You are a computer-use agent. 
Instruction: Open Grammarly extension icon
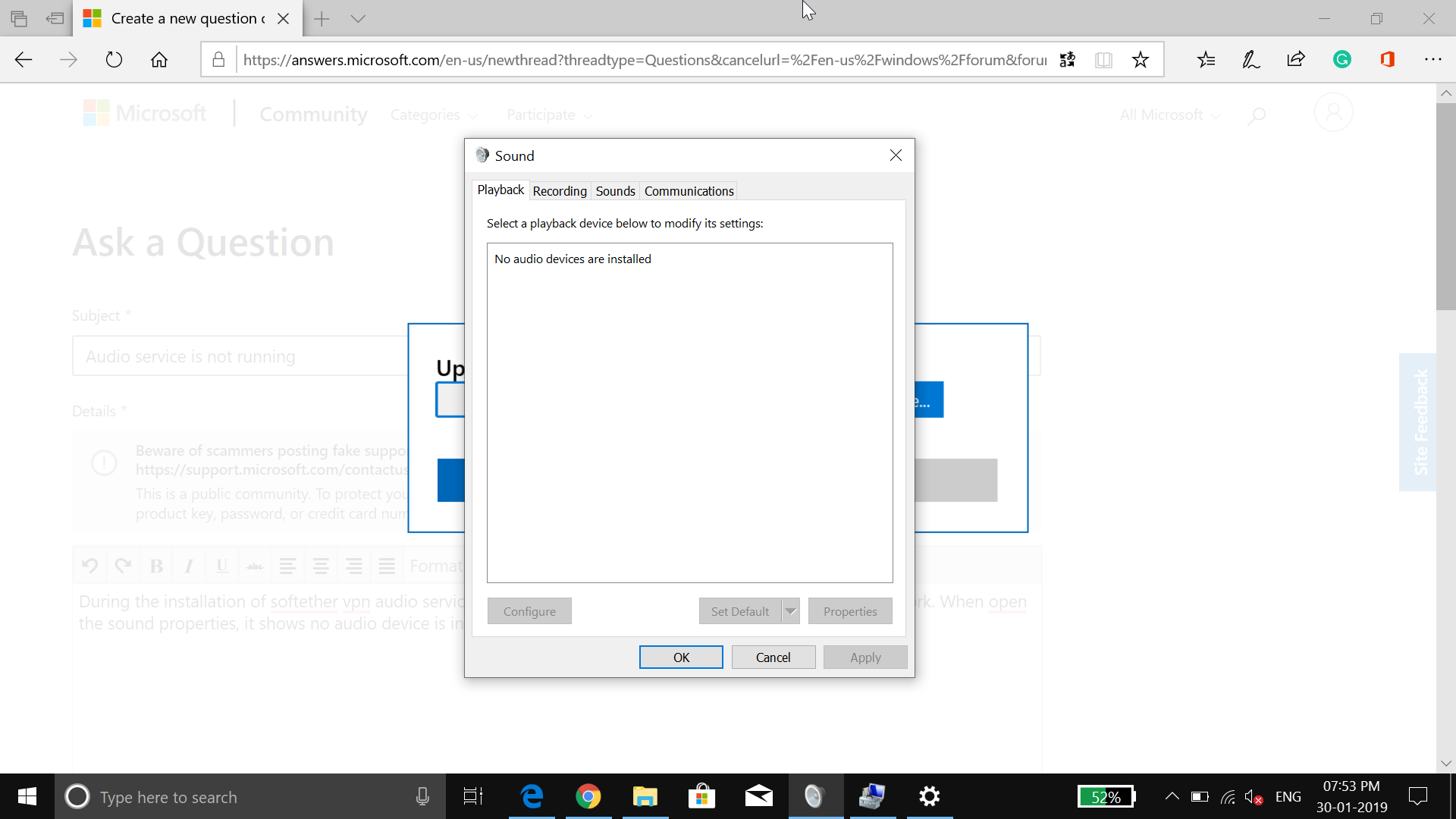(x=1342, y=60)
